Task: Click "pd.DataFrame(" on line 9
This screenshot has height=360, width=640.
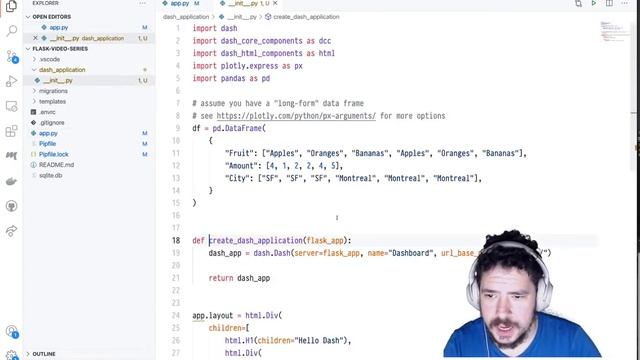Action: pyautogui.click(x=239, y=129)
